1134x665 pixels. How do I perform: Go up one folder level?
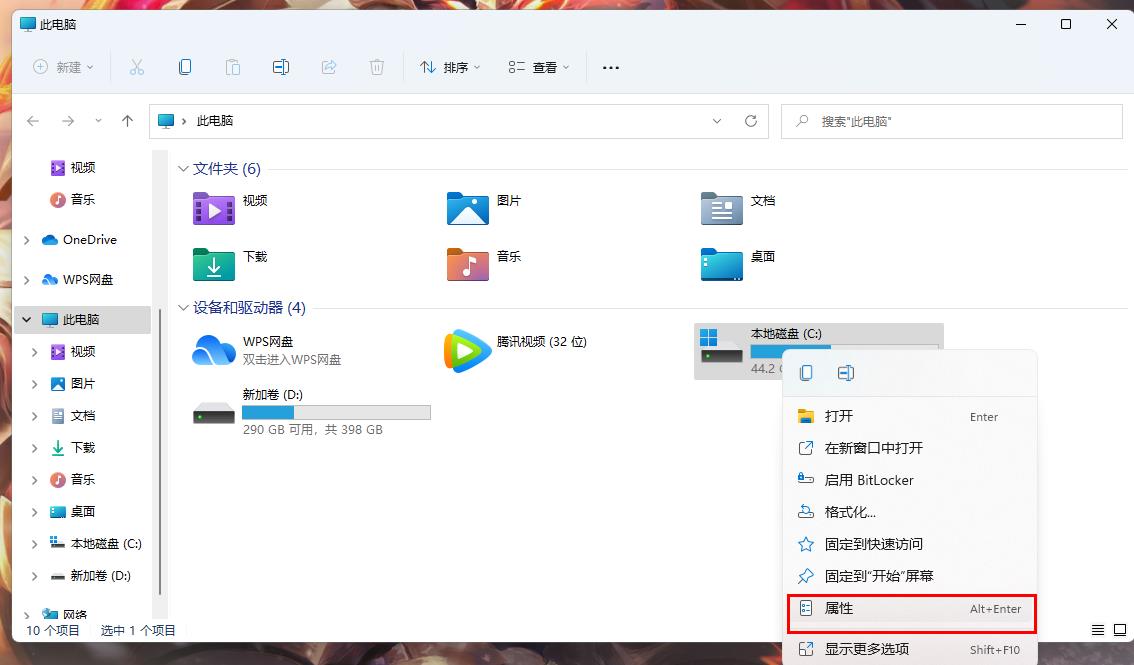pos(127,121)
